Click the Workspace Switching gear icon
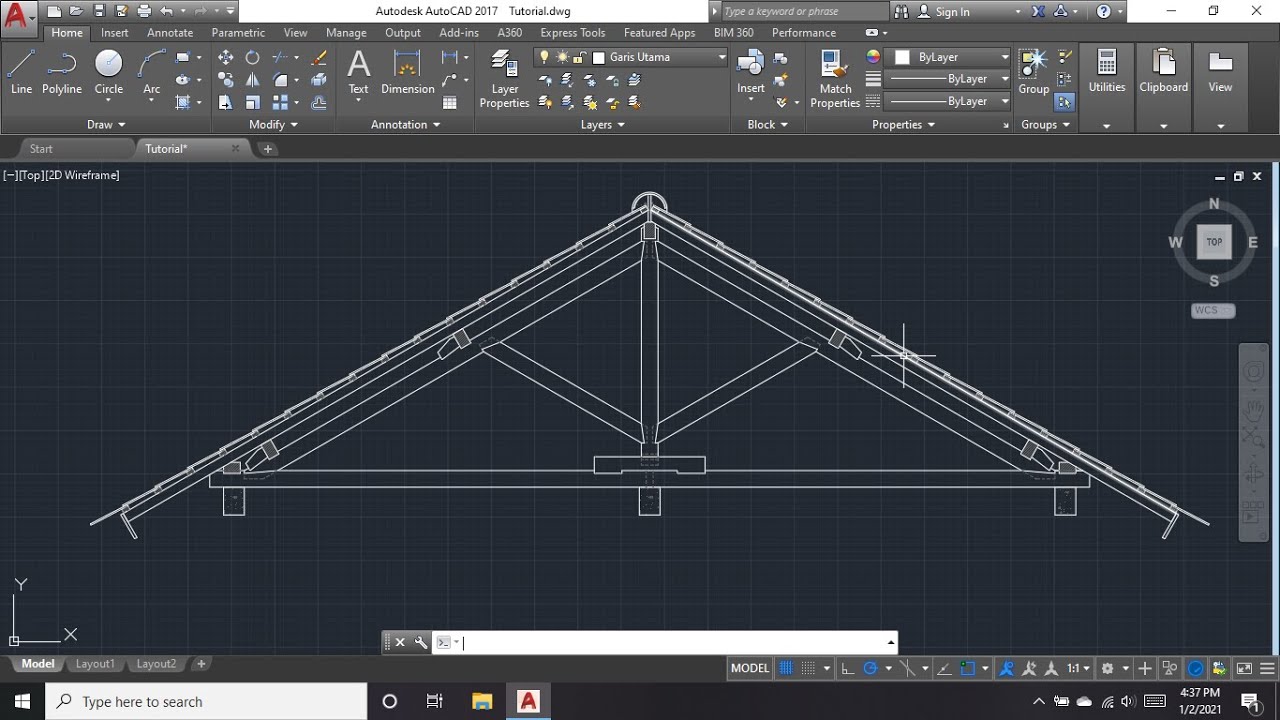 click(1108, 668)
